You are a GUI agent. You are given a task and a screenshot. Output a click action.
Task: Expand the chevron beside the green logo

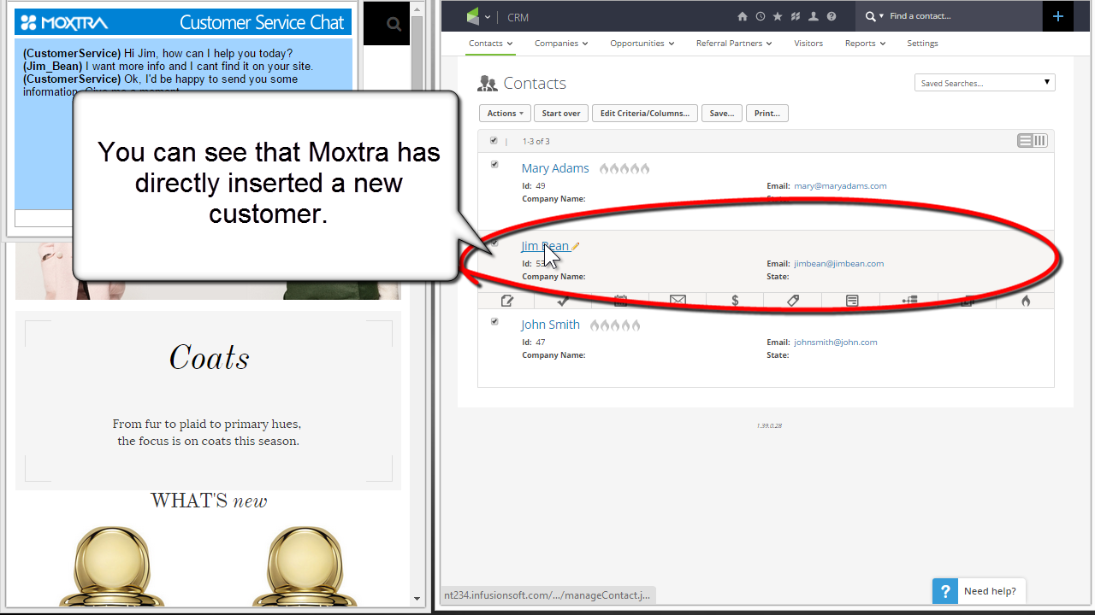487,17
